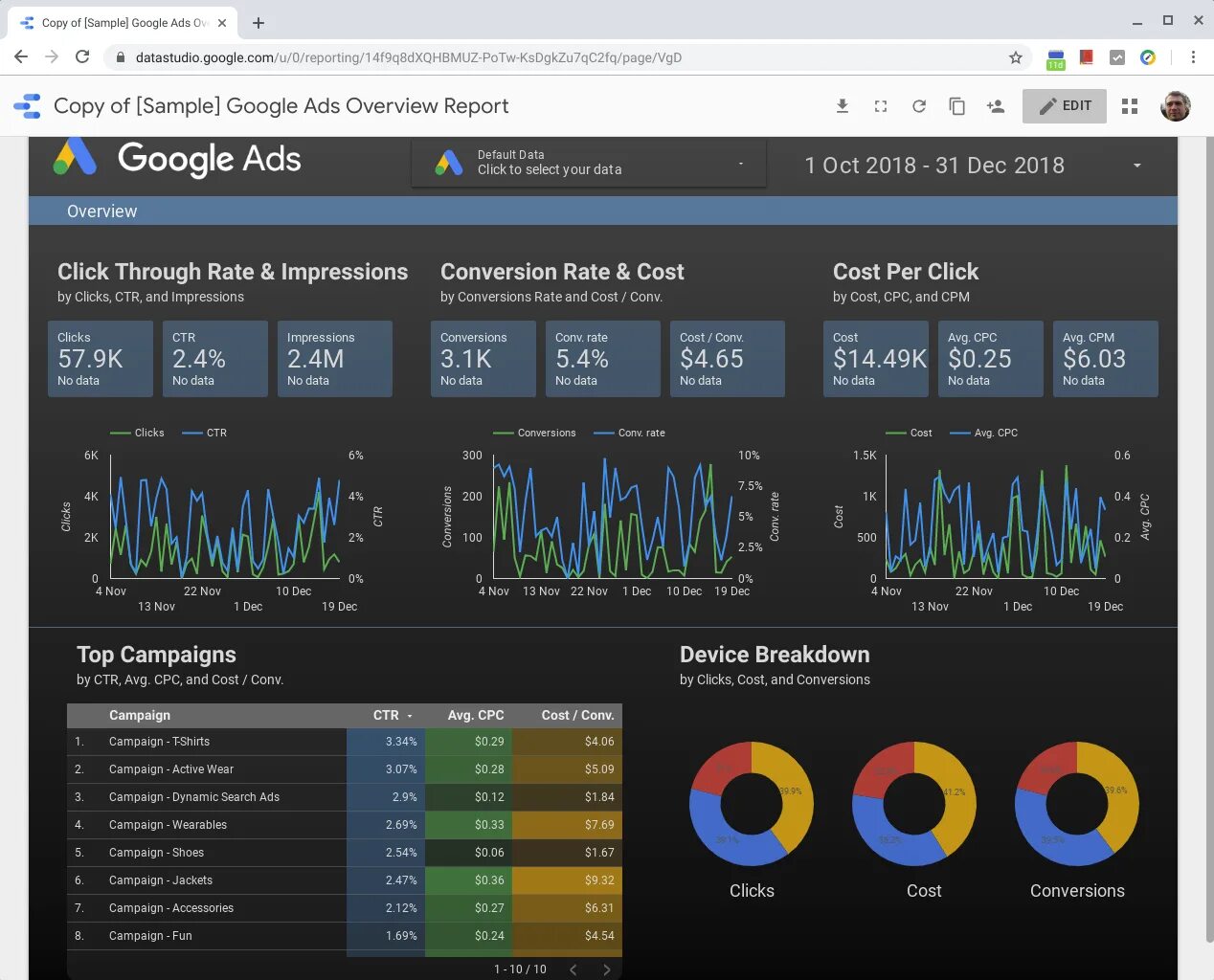Download the report with the download icon
Image resolution: width=1214 pixels, height=980 pixels.
point(843,106)
